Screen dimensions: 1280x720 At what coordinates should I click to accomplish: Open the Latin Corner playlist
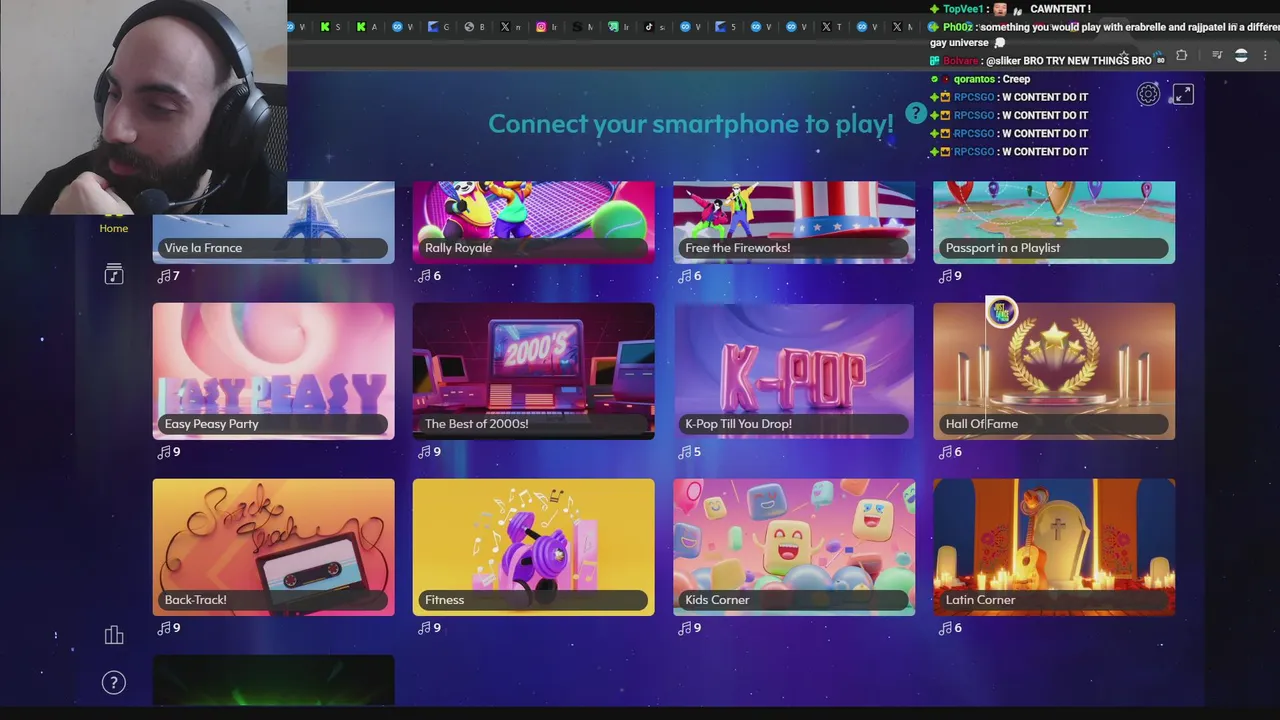[x=1054, y=547]
